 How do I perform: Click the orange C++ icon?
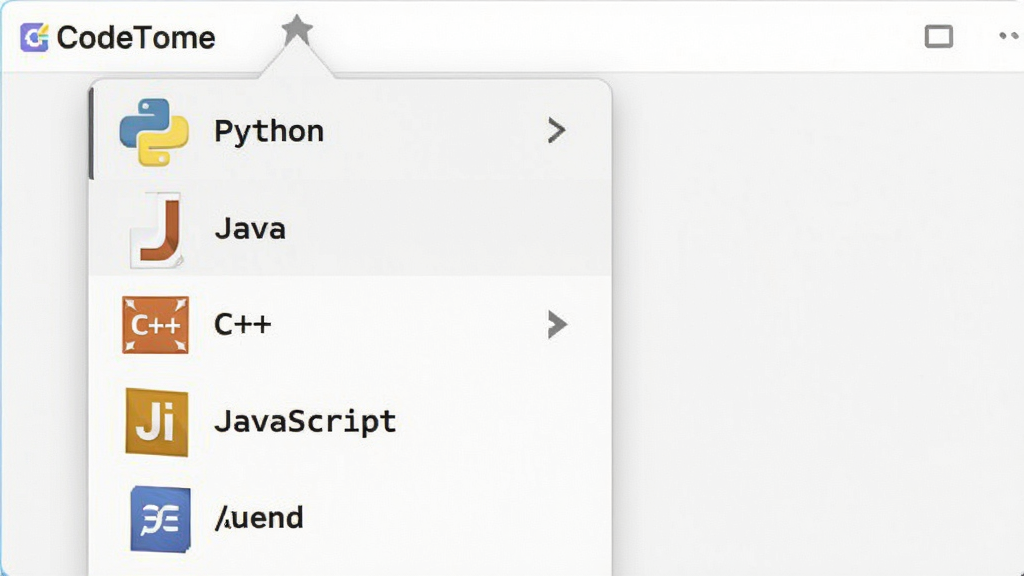tap(155, 325)
